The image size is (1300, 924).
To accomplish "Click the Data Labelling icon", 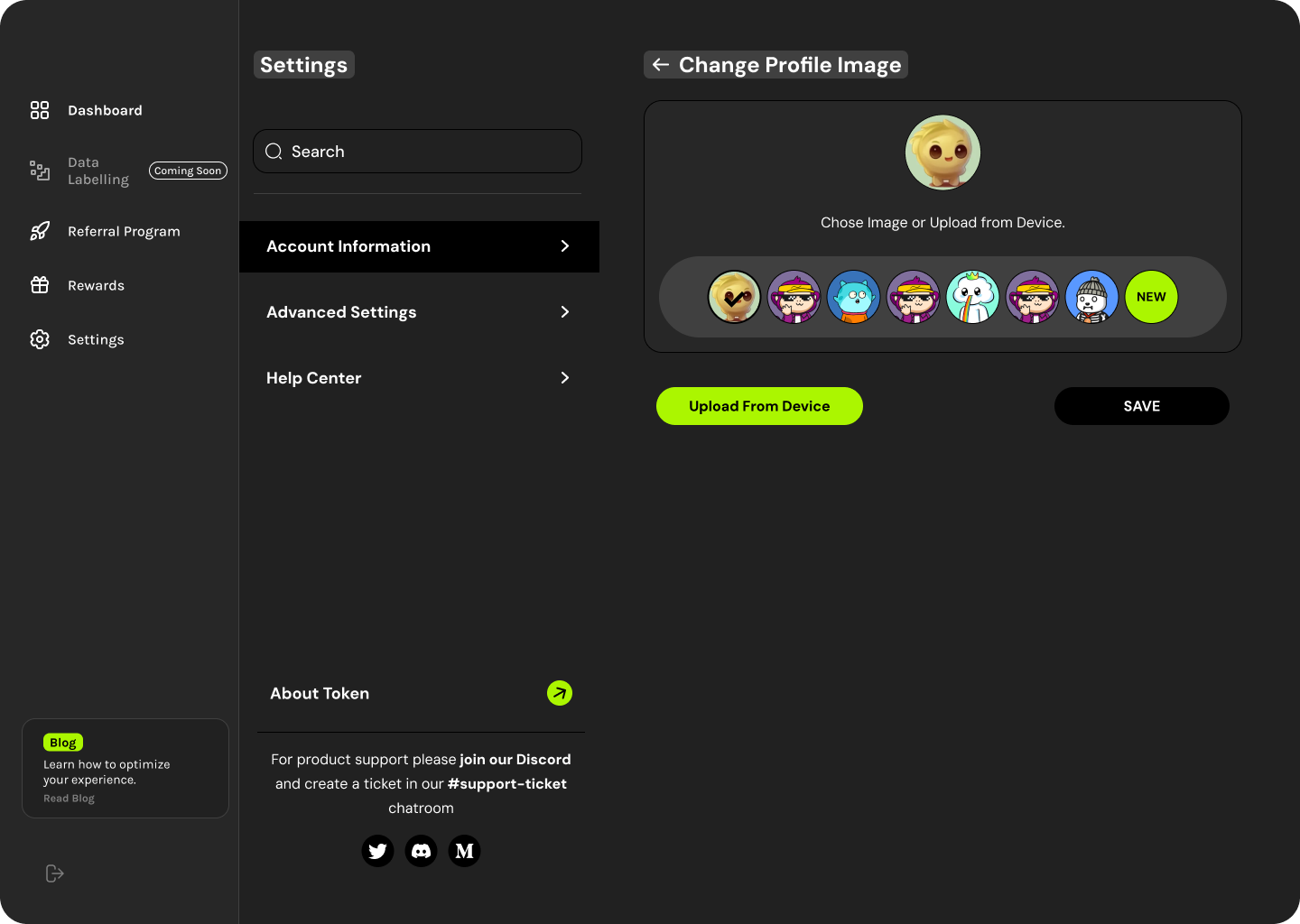I will click(40, 171).
